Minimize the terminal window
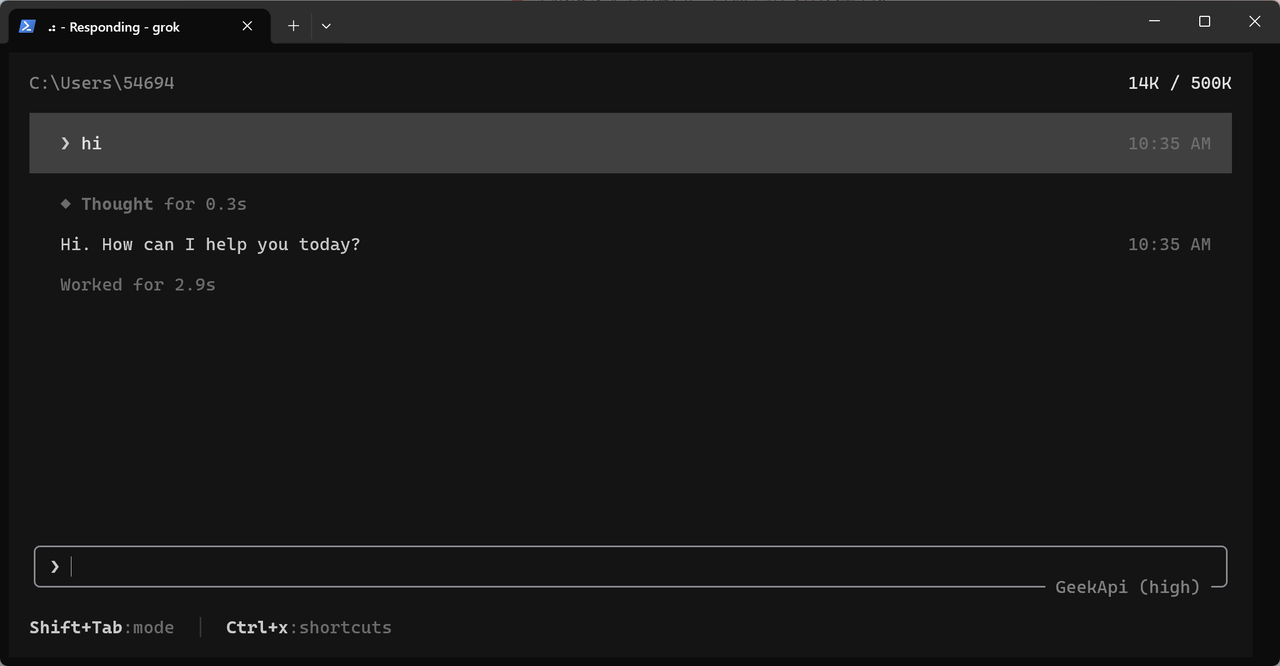Image resolution: width=1280 pixels, height=666 pixels. 1155,22
